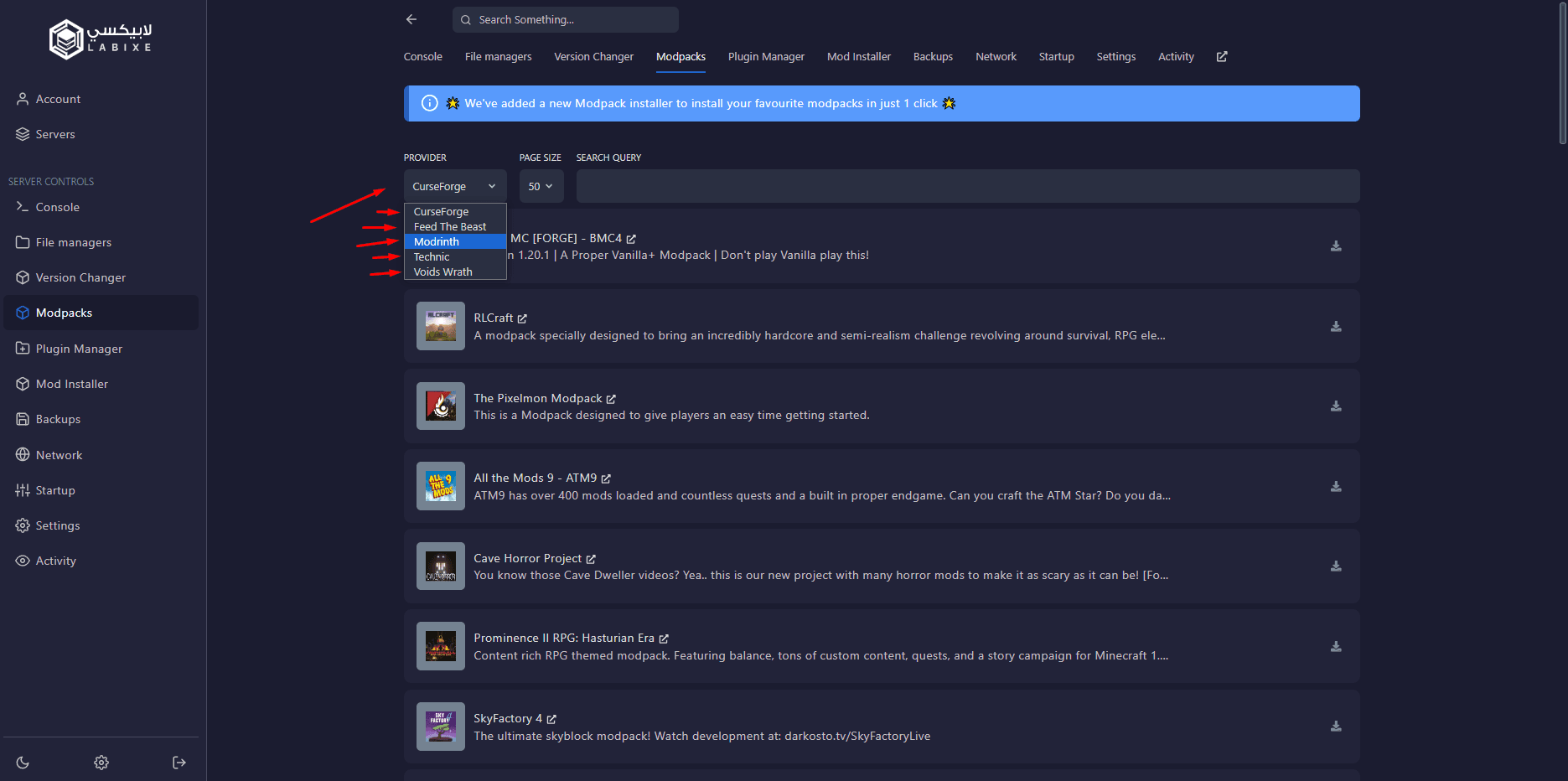Screen dimensions: 1568x781
Task: Click the All the Mods 9 thumbnail
Action: pyautogui.click(x=441, y=486)
